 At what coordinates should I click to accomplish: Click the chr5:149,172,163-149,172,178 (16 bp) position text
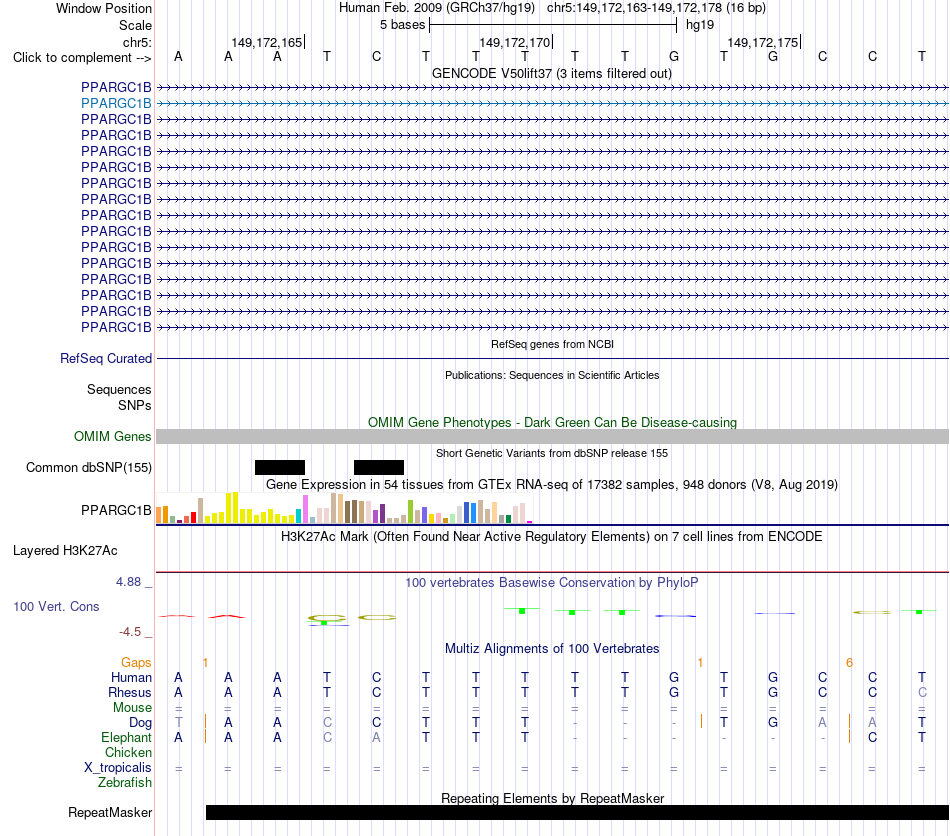656,8
